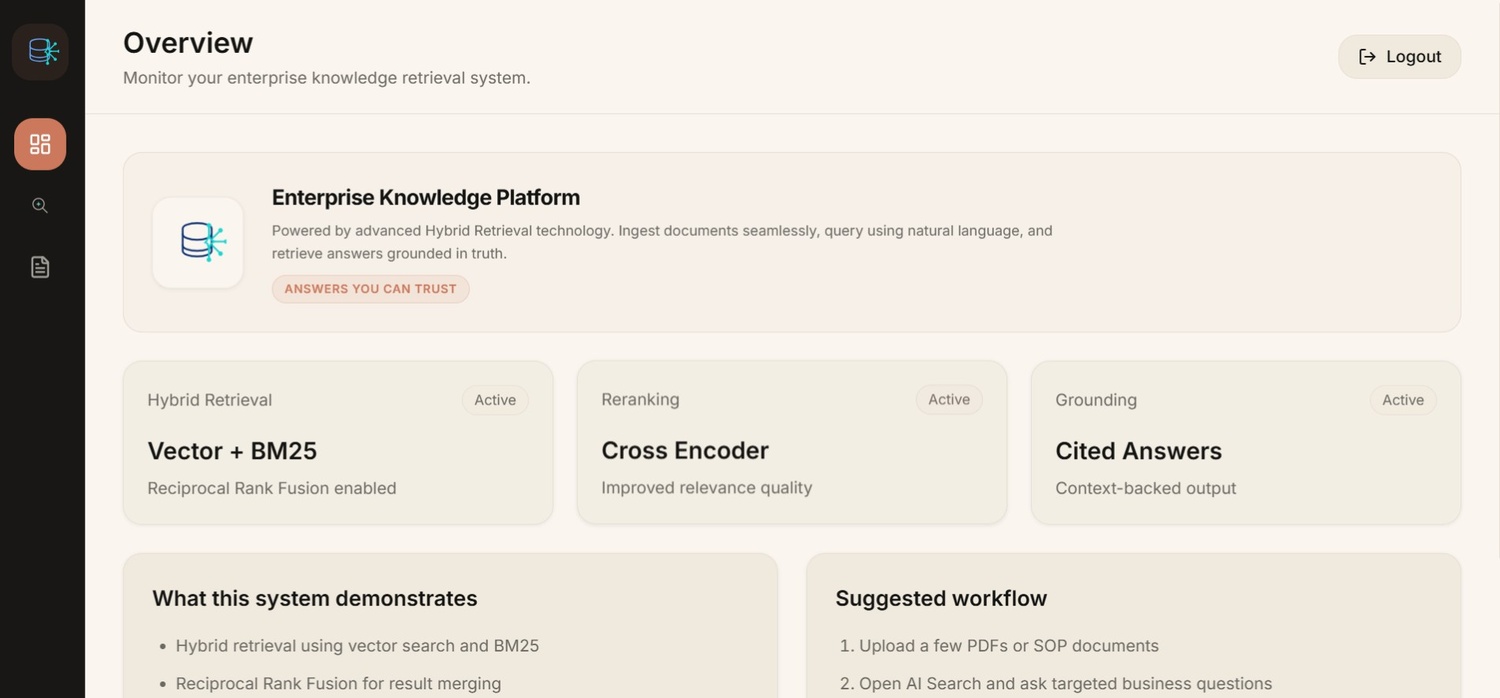
Task: Click bullet Reciprocal Rank Fusion for result merging
Action: tap(338, 684)
